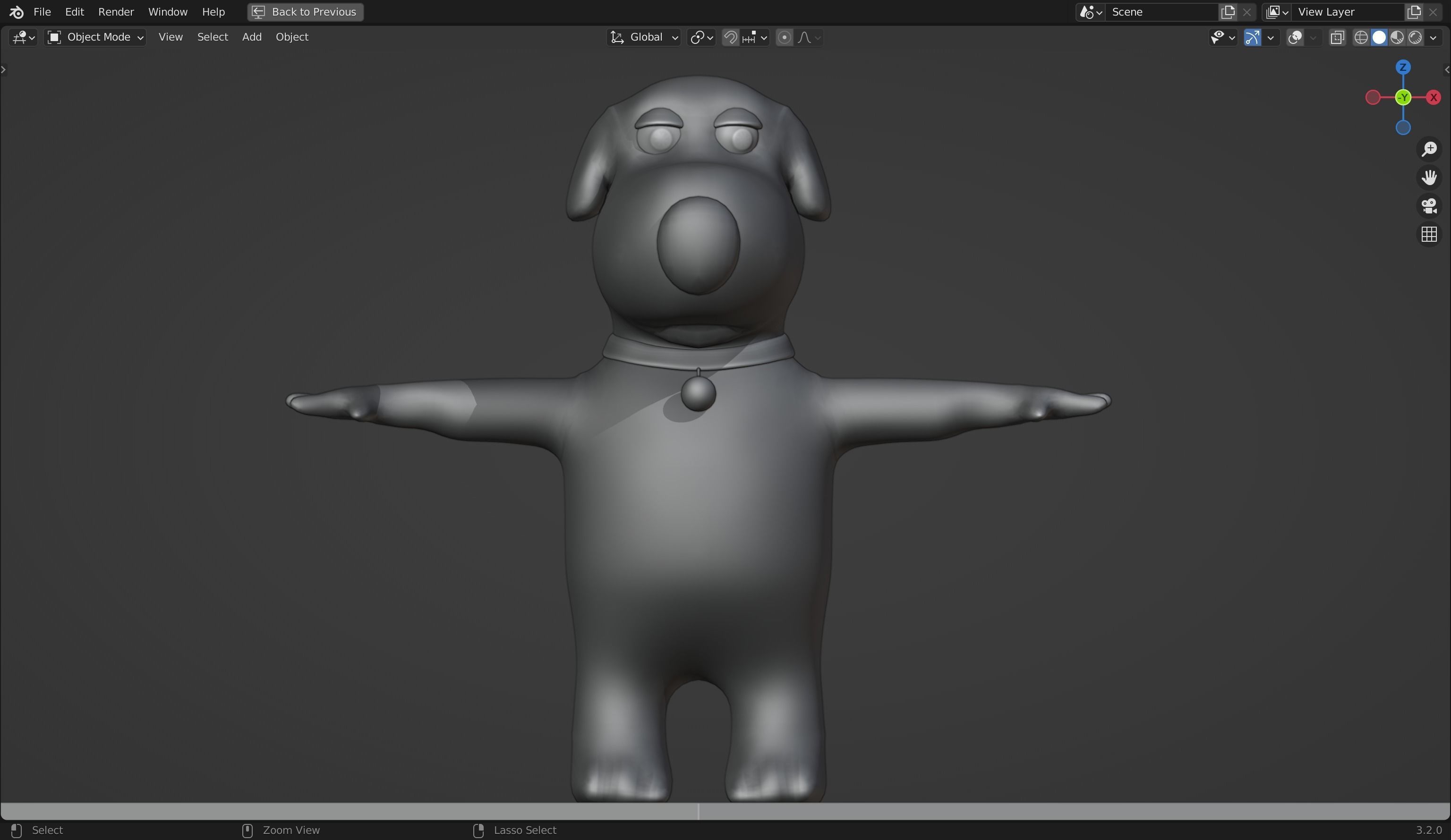Click the Back to Previous button
Screen dimensions: 1451x840
(x=305, y=12)
